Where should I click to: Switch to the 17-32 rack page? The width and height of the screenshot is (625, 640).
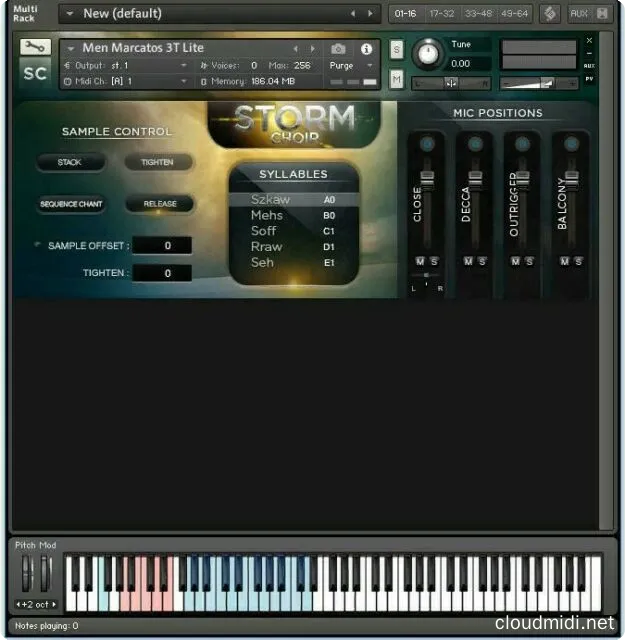[440, 13]
